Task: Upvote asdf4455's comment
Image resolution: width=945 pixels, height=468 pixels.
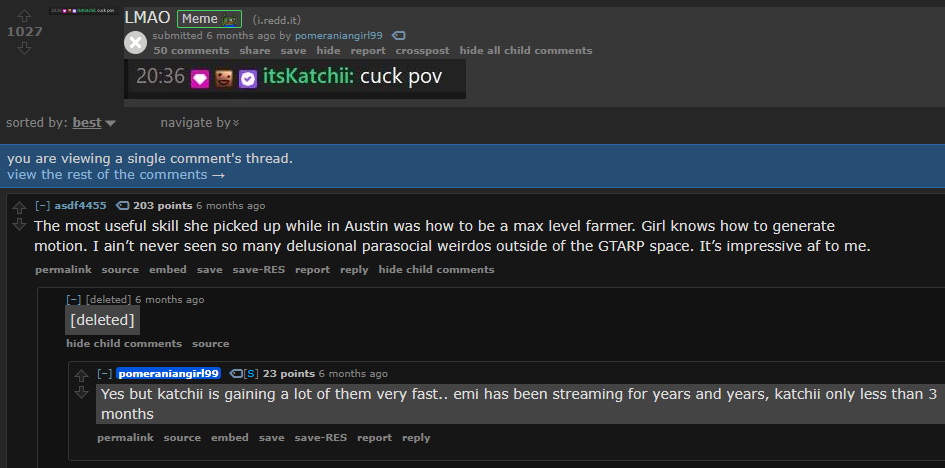Action: pos(20,208)
